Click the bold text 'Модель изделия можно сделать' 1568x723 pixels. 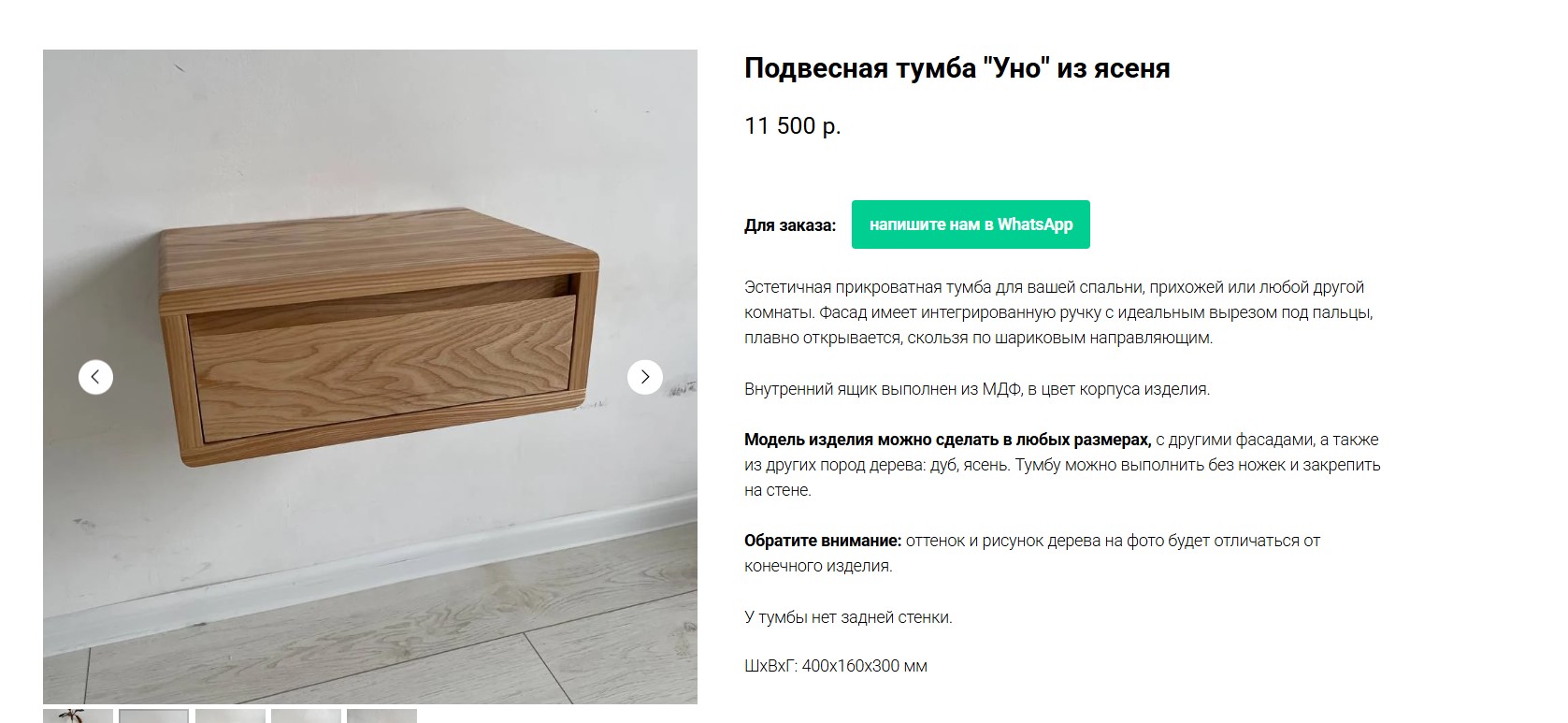tap(947, 440)
